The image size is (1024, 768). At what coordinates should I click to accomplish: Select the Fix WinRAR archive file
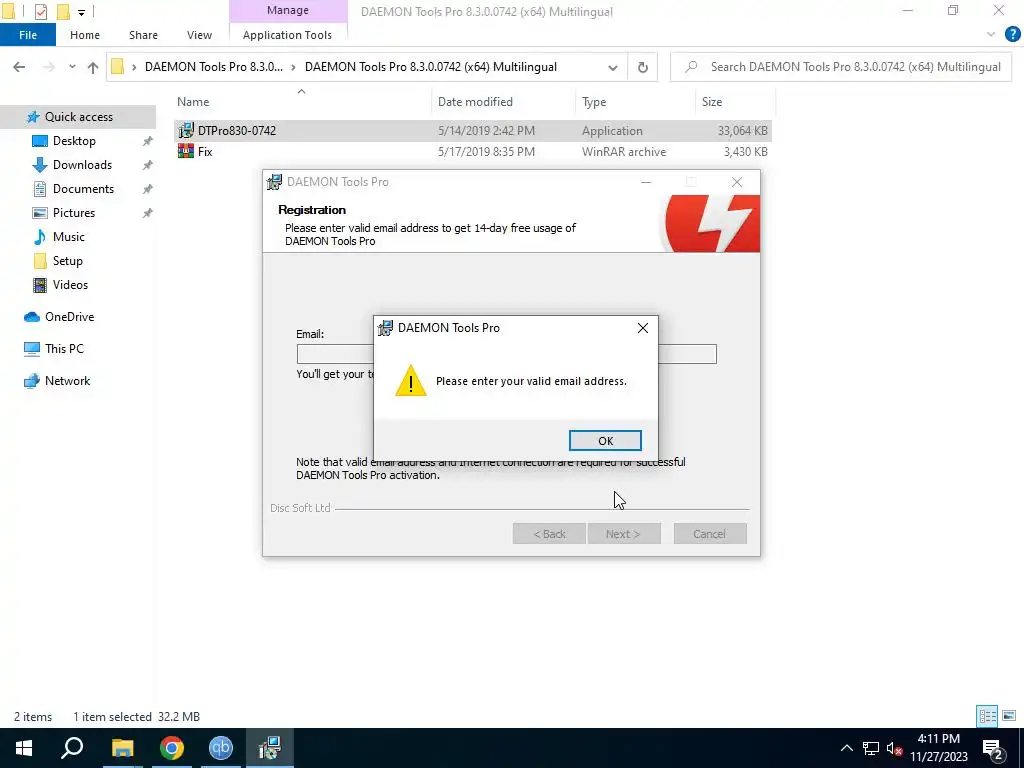pos(473,152)
